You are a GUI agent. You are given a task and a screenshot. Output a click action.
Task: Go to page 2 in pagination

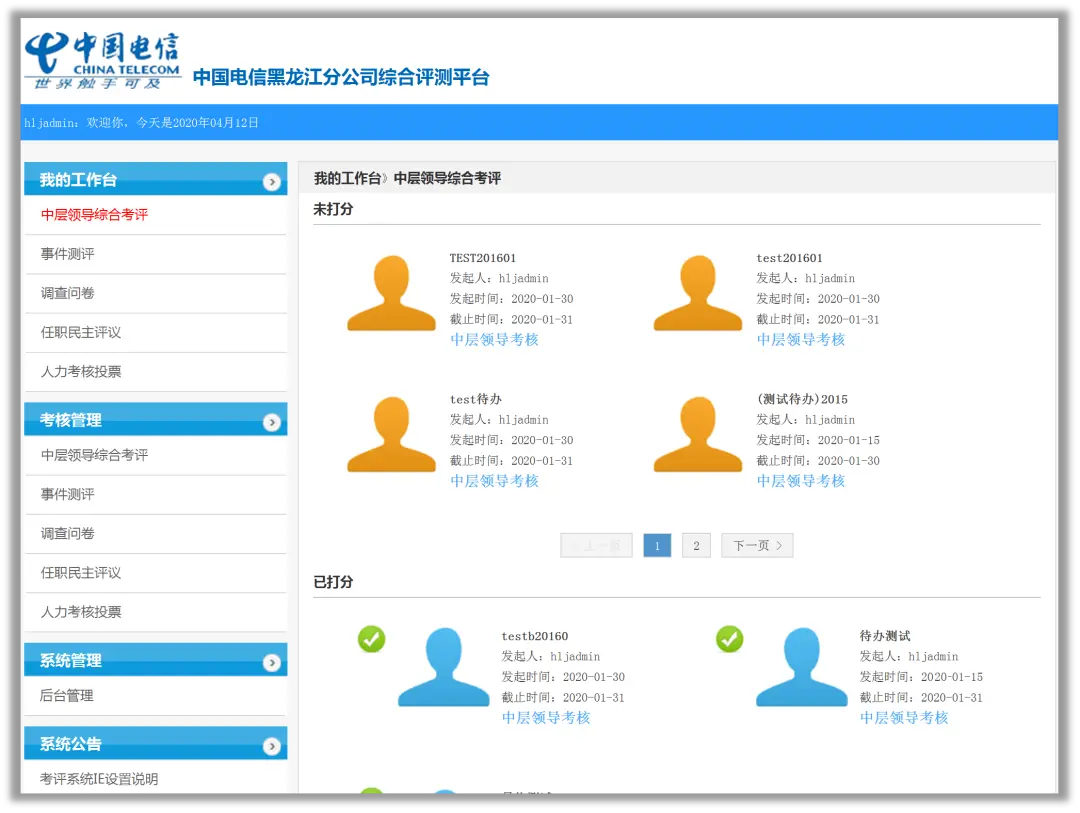pyautogui.click(x=696, y=546)
